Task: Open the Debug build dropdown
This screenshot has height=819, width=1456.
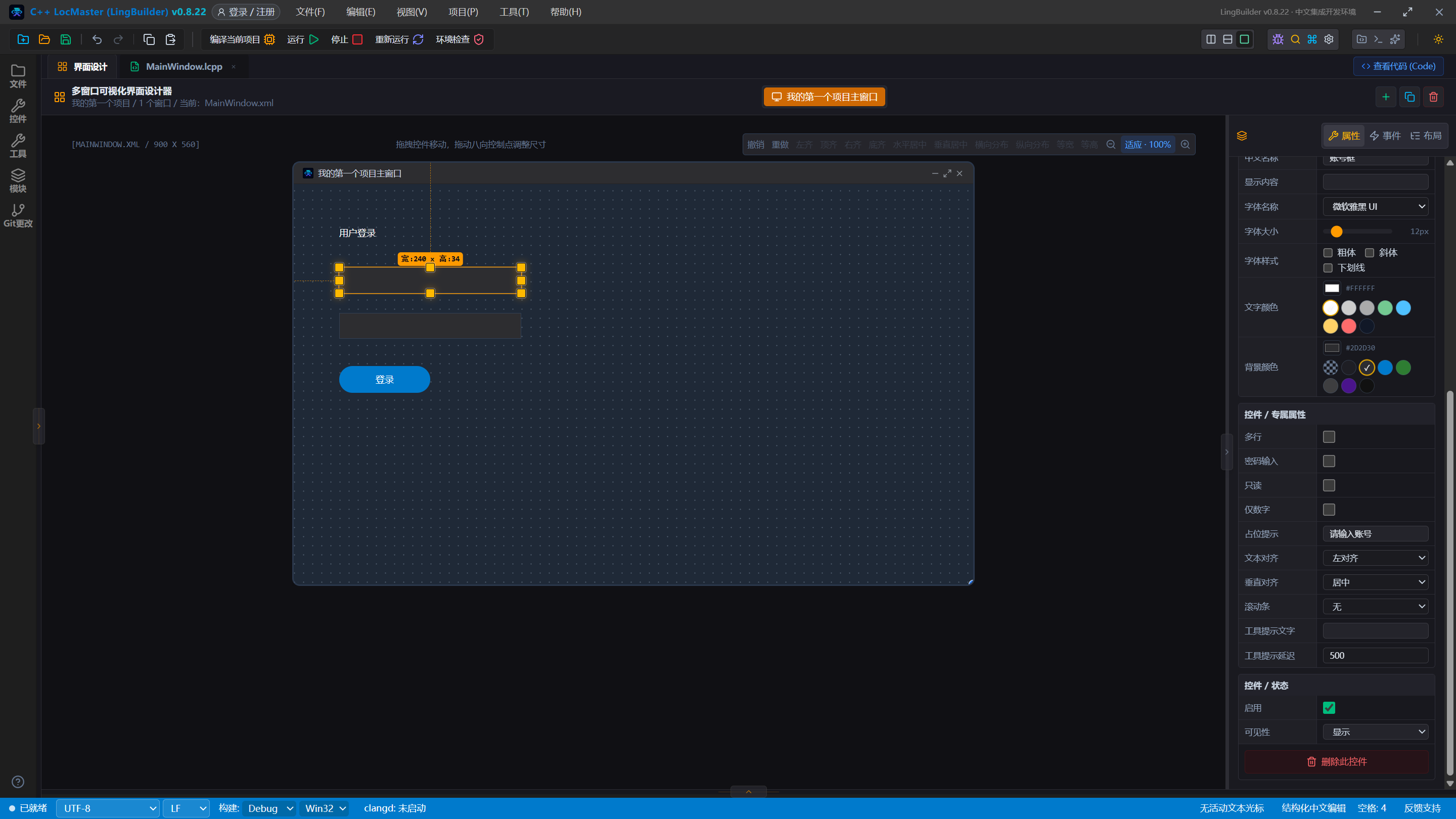Action: coord(269,808)
